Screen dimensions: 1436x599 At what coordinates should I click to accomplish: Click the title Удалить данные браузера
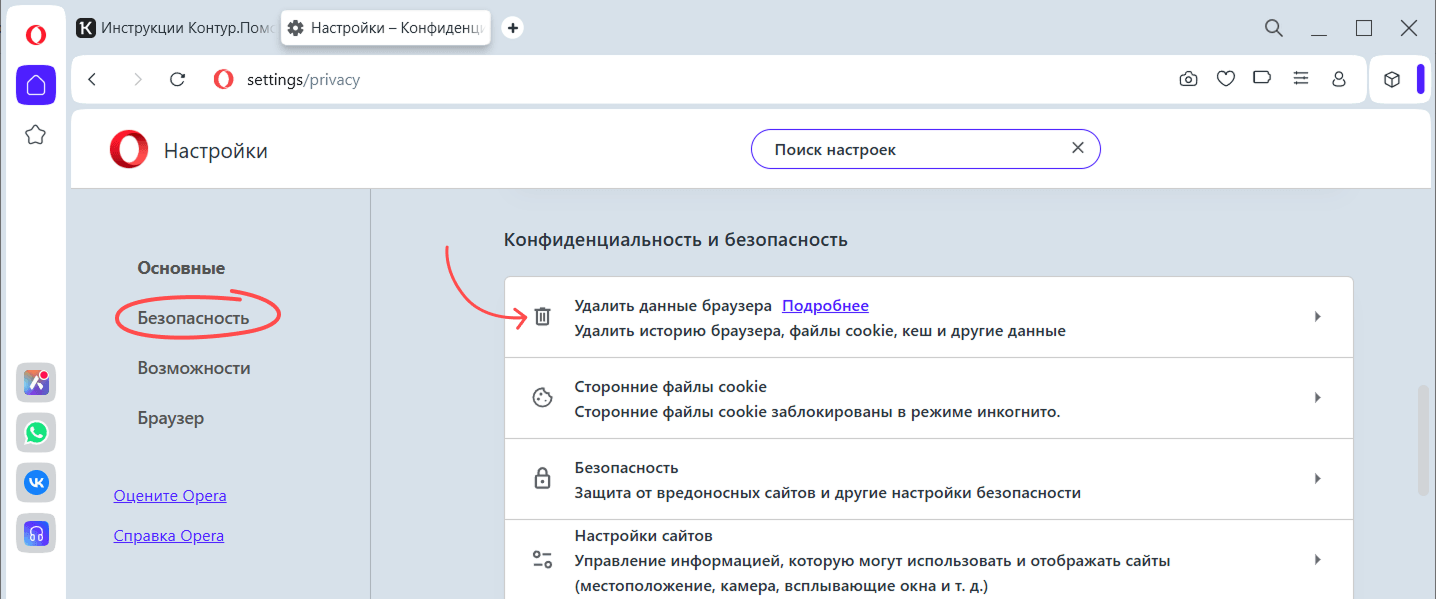tap(673, 306)
